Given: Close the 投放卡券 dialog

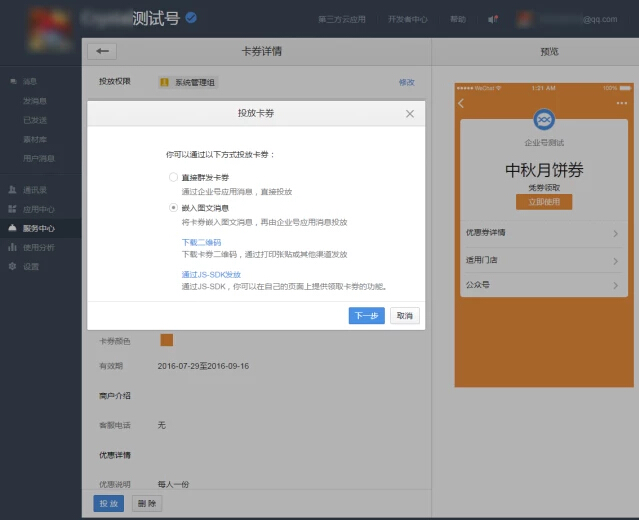Looking at the screenshot, I should pyautogui.click(x=409, y=114).
